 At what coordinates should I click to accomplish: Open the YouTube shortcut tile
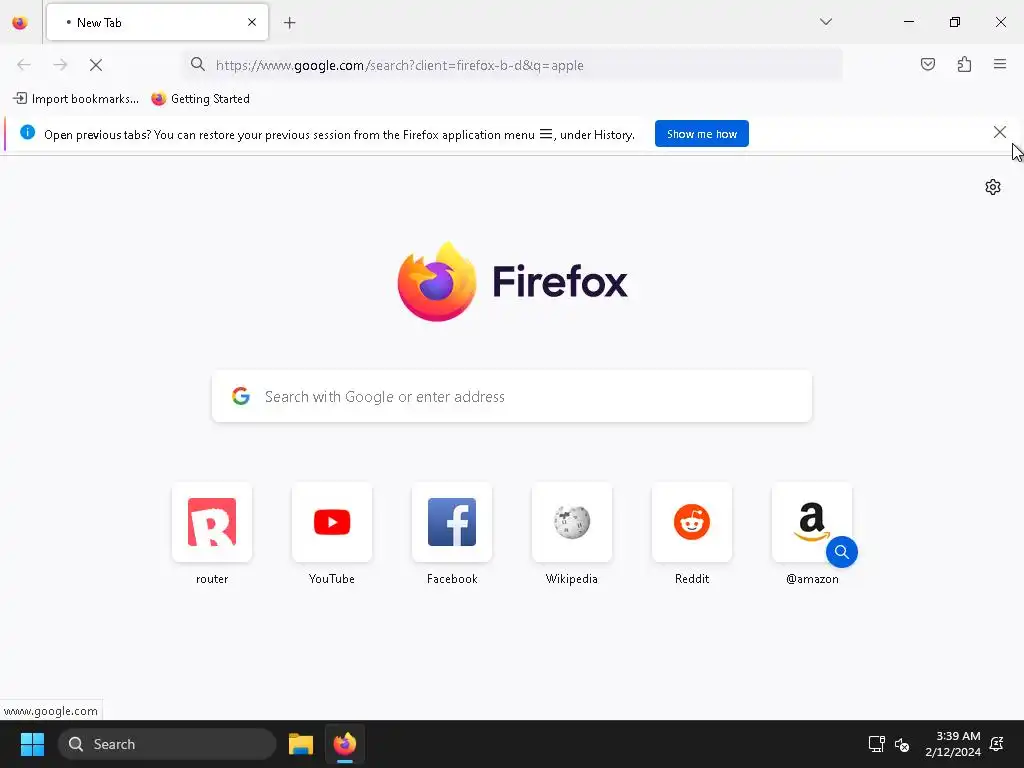coord(332,522)
